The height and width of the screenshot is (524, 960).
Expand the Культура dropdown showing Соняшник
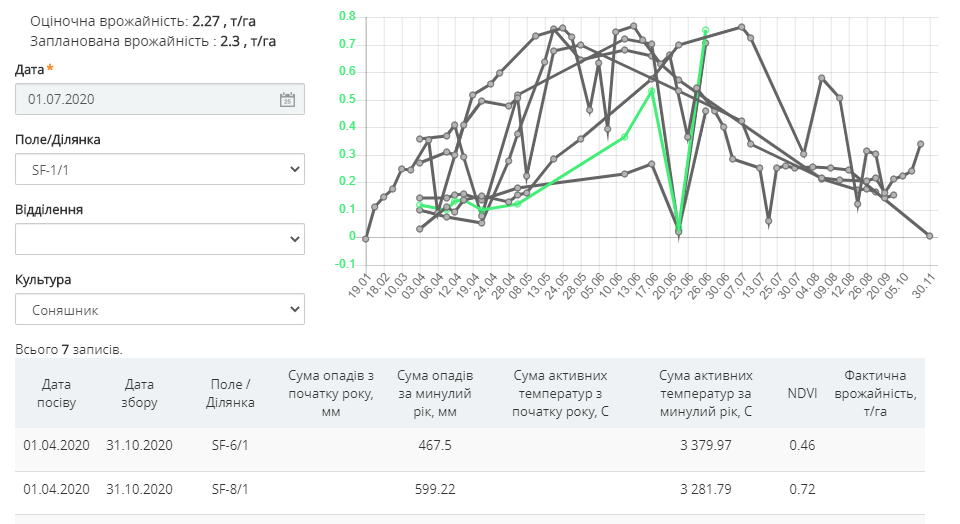click(160, 310)
